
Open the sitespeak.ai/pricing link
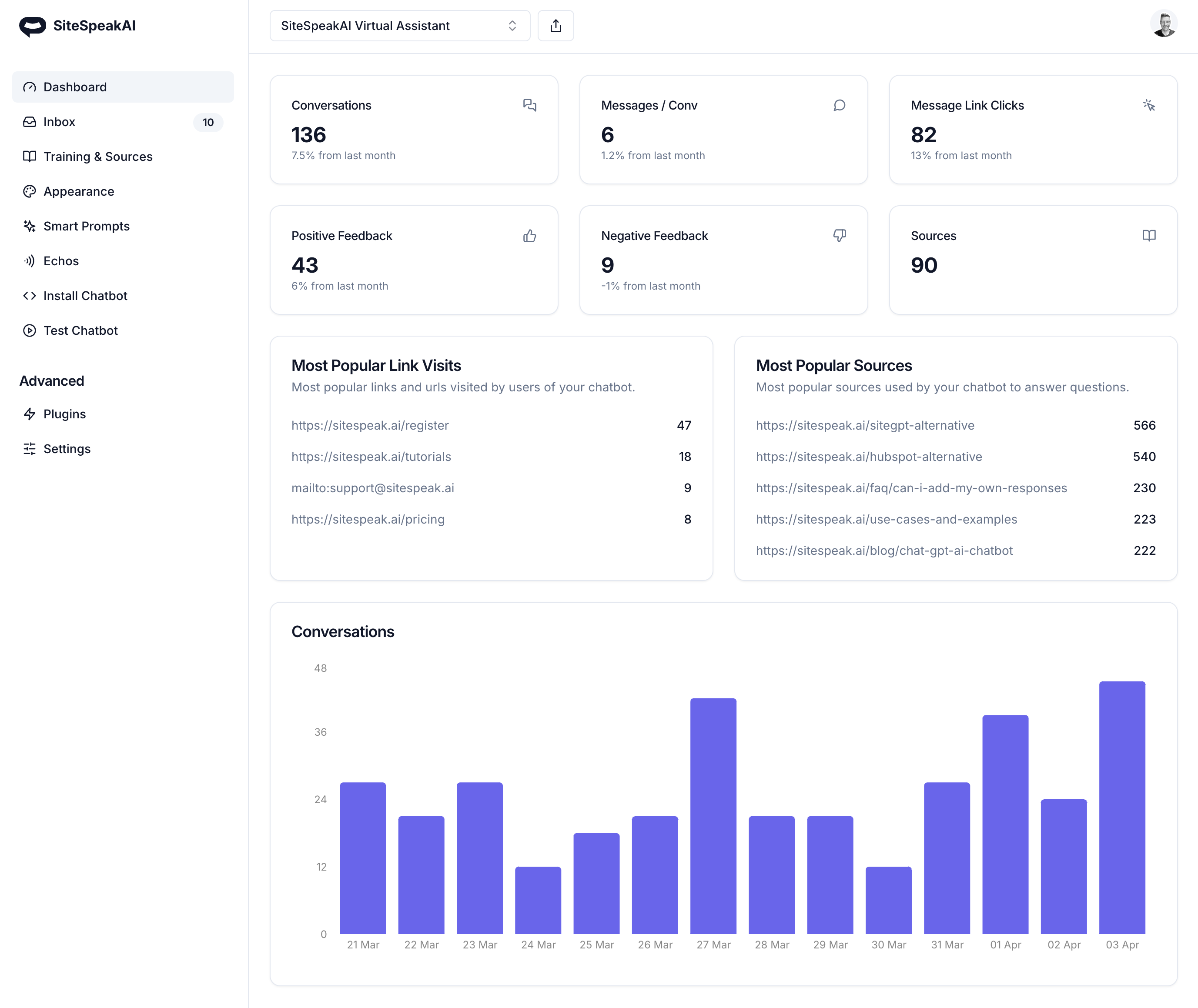coord(368,519)
